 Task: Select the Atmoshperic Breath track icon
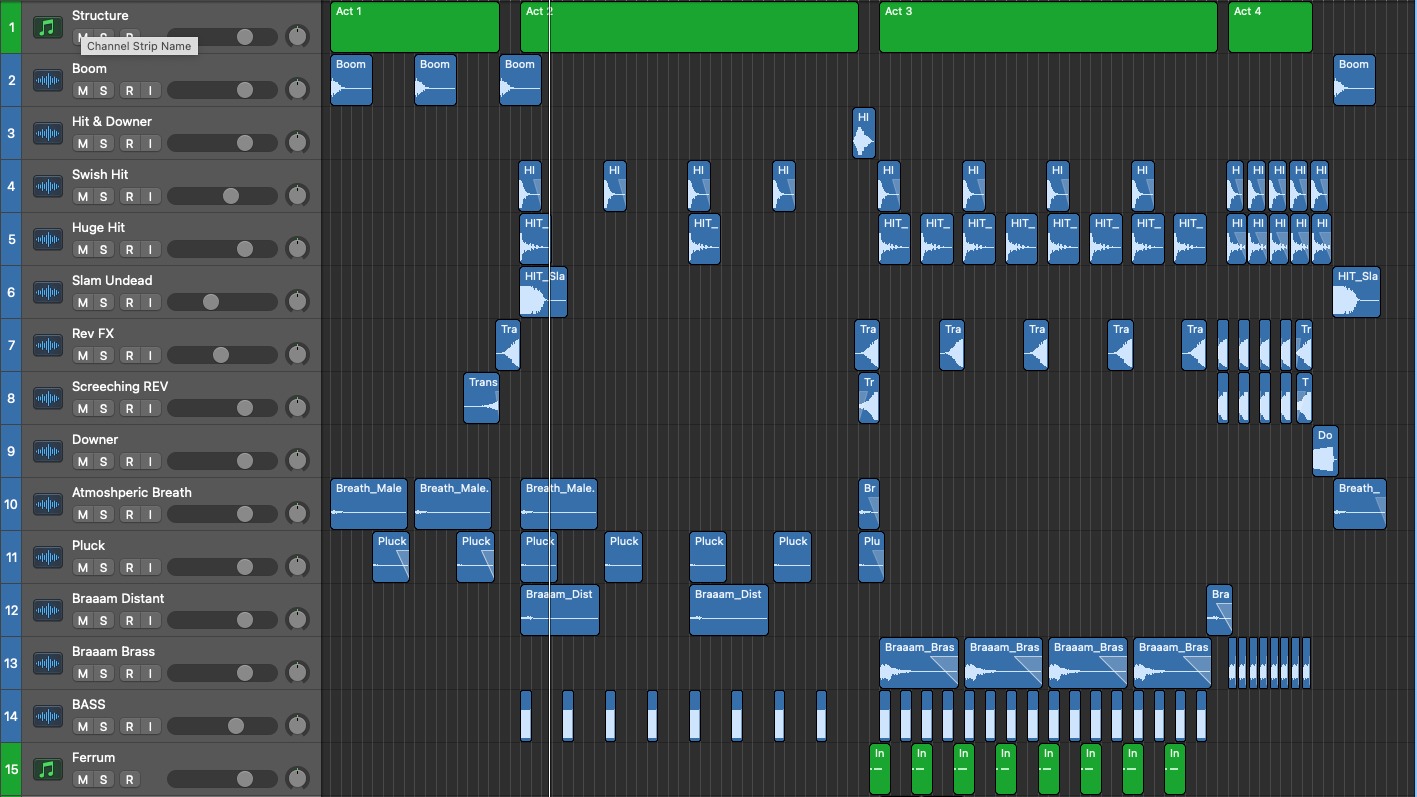(x=48, y=504)
